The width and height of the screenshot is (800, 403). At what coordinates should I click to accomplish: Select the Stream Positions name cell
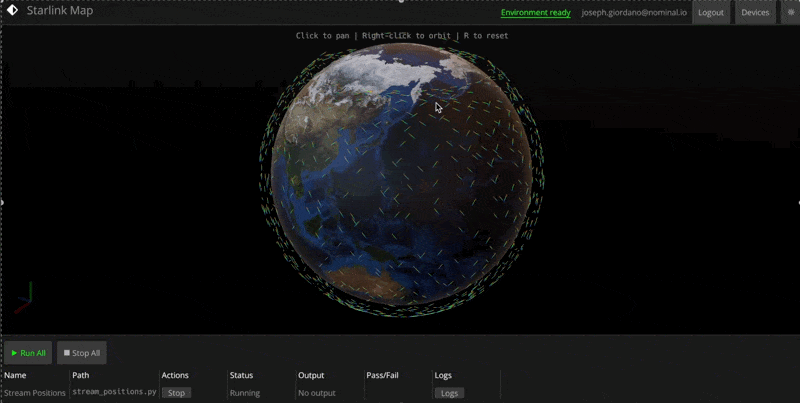click(x=35, y=393)
